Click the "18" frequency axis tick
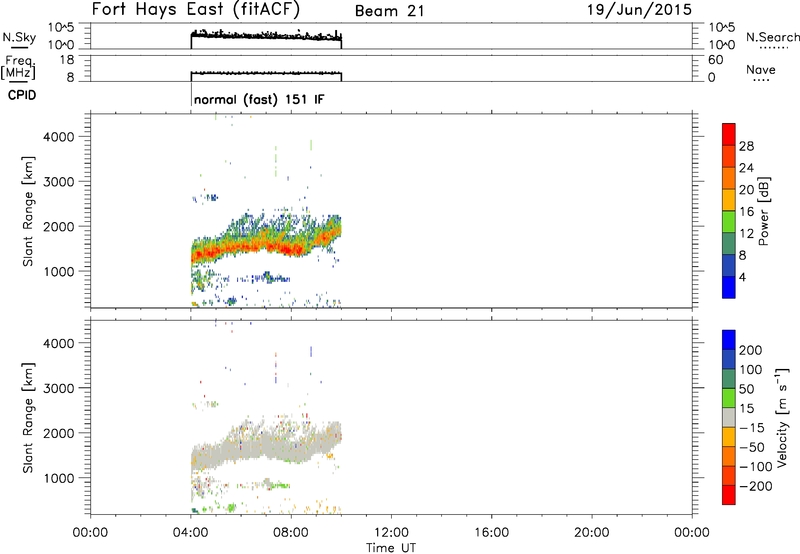This screenshot has width=800, height=554. pyautogui.click(x=67, y=60)
